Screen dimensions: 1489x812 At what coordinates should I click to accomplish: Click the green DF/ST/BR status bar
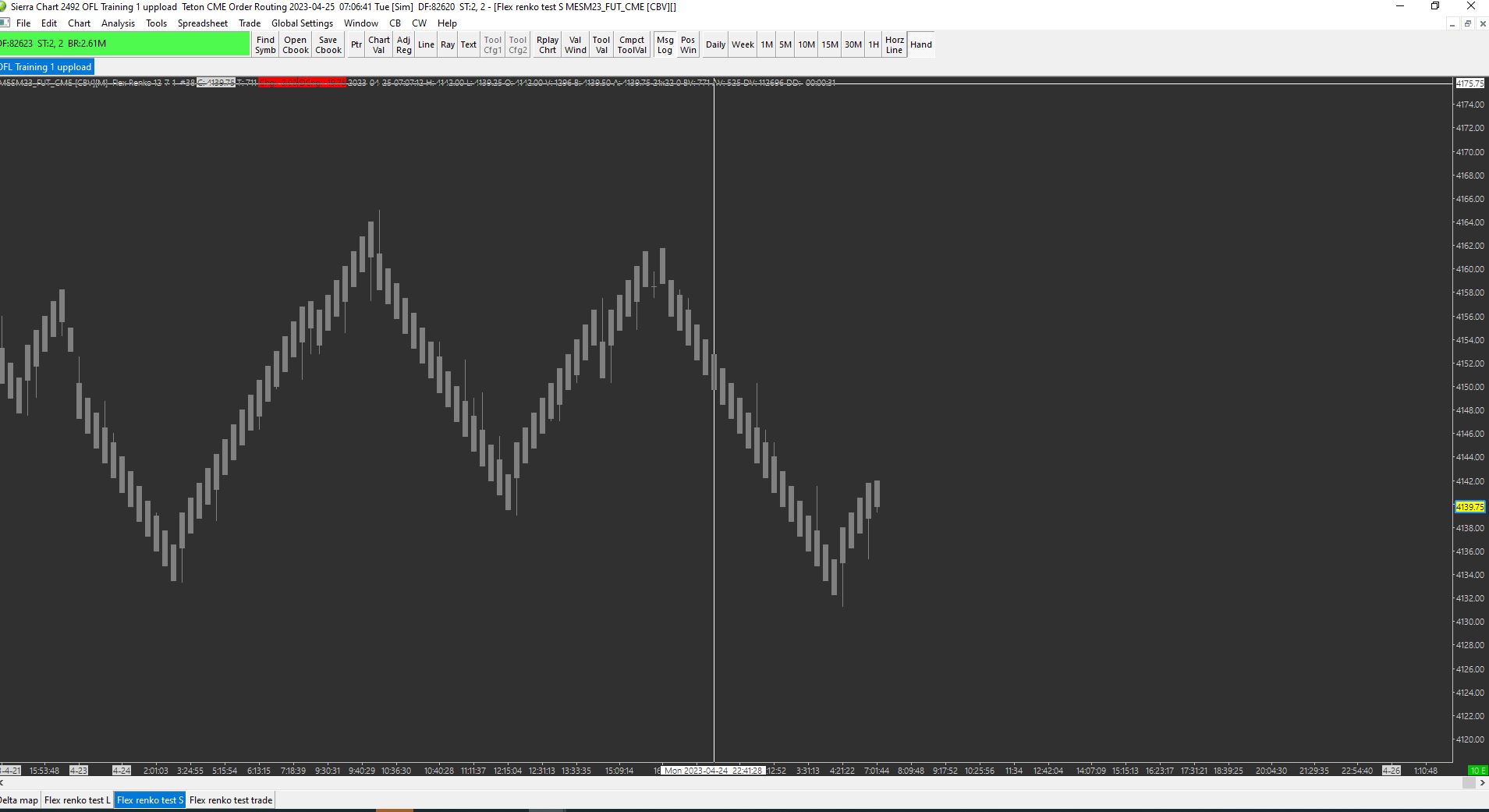[125, 44]
